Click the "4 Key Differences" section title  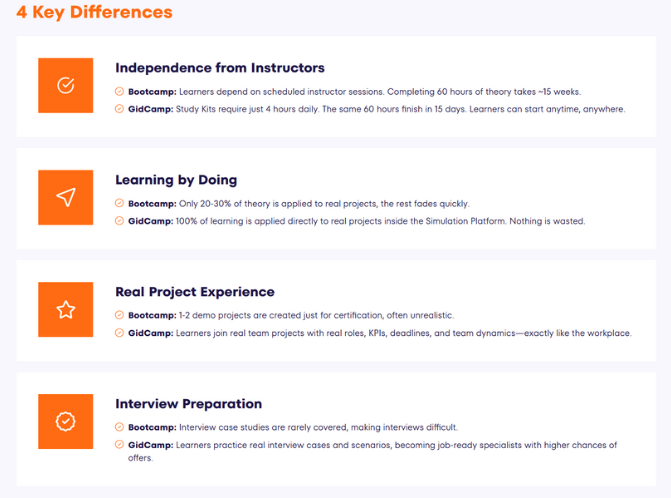94,13
